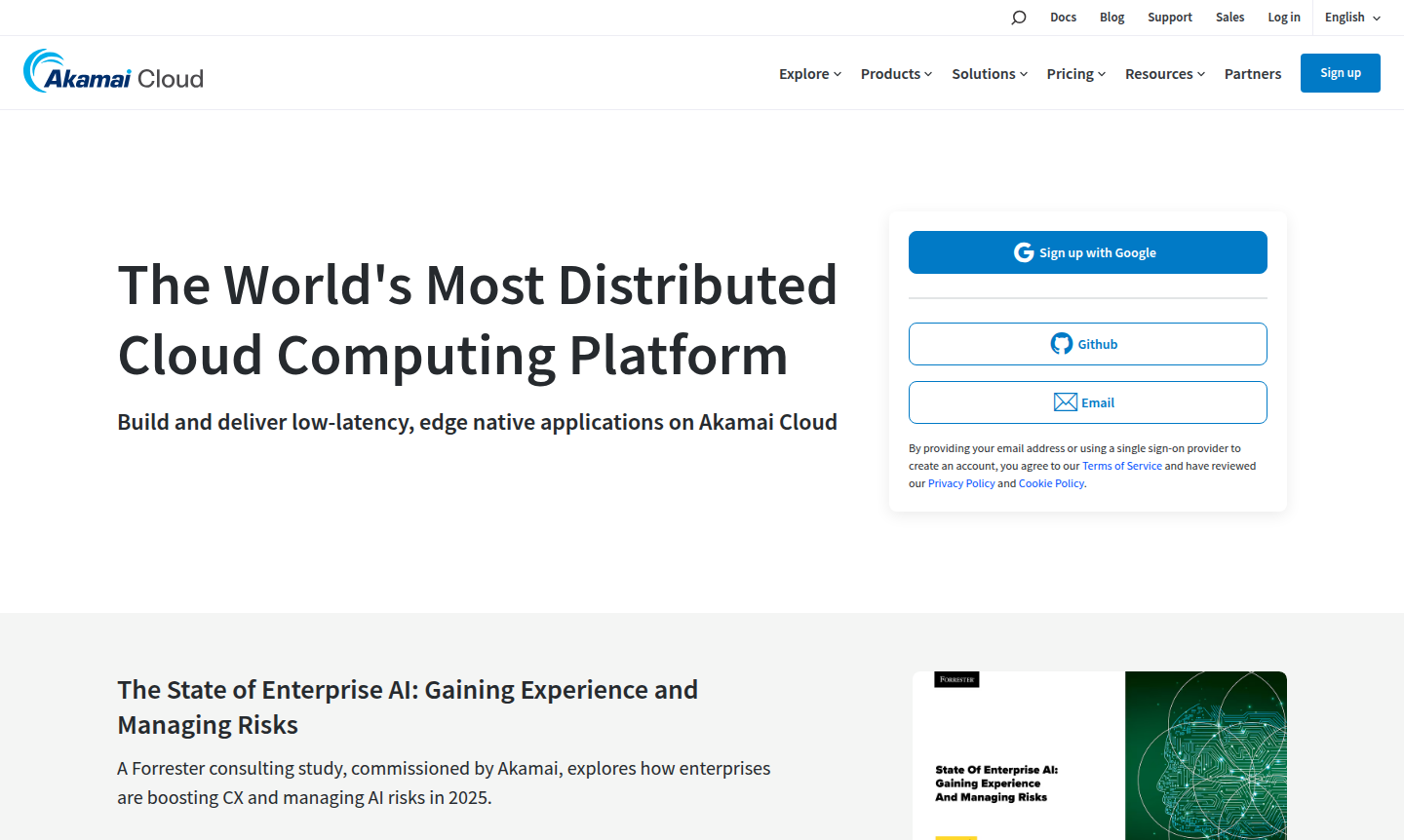This screenshot has height=840, width=1404.
Task: Click the Akamai Cloud logo
Action: pos(112,72)
